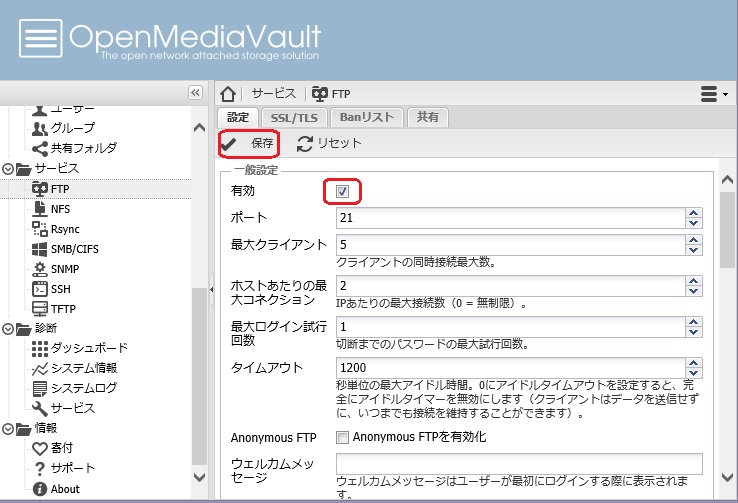The image size is (738, 503).
Task: Open About info icon in sidebar
Action: click(40, 489)
